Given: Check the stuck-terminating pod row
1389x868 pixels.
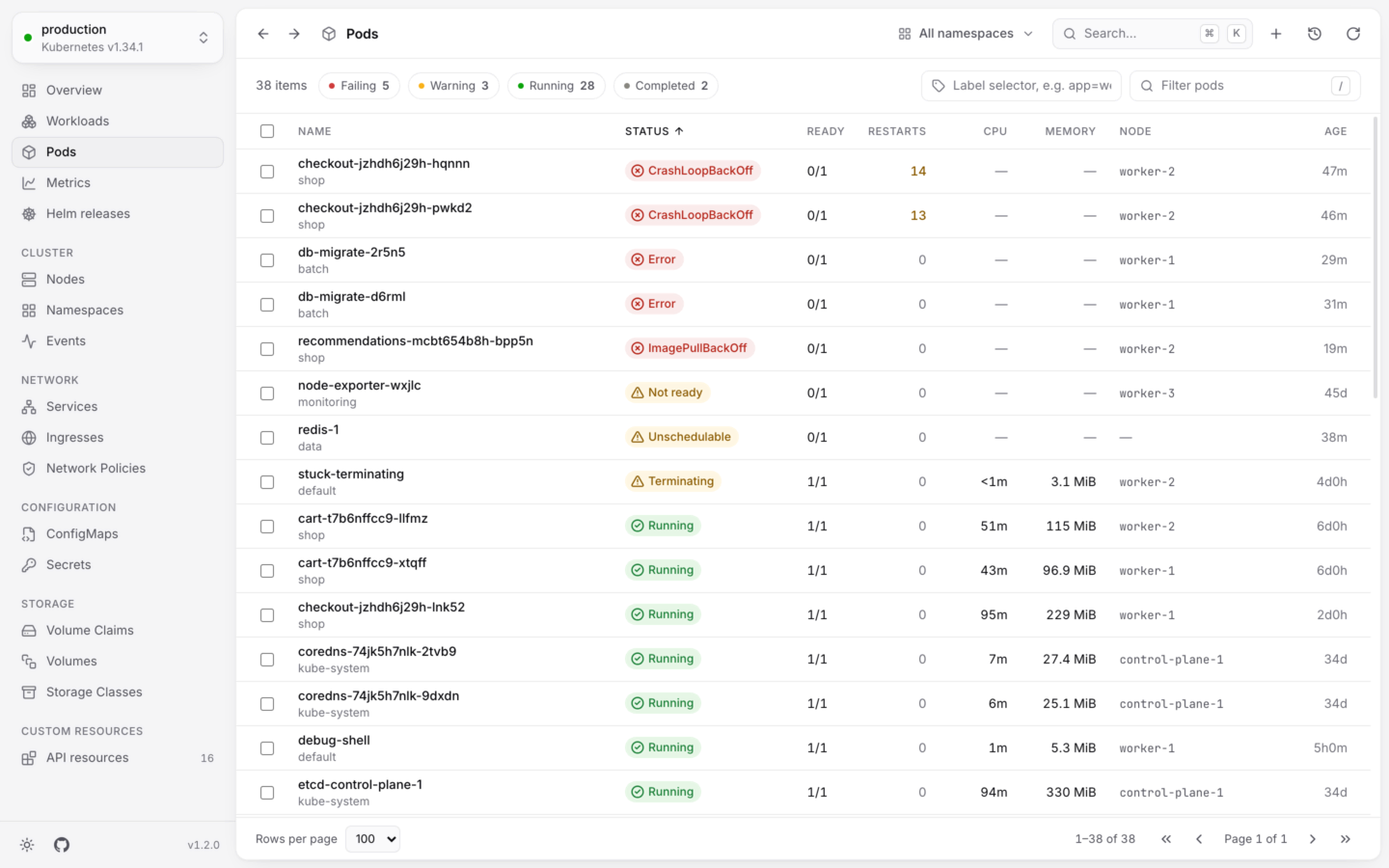Looking at the screenshot, I should pyautogui.click(x=267, y=482).
